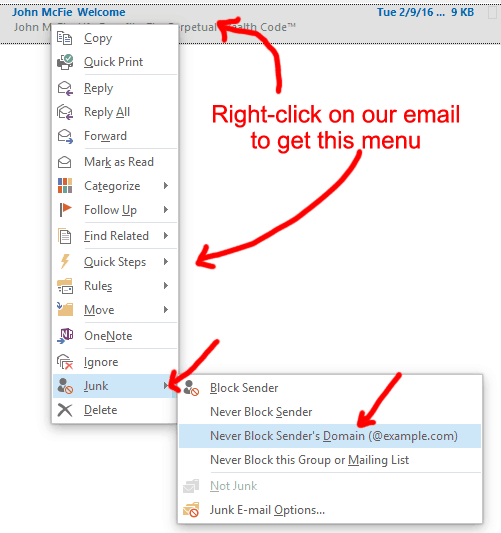Expand the Move submenu arrow
Screen dimensions: 501x533
tap(166, 309)
